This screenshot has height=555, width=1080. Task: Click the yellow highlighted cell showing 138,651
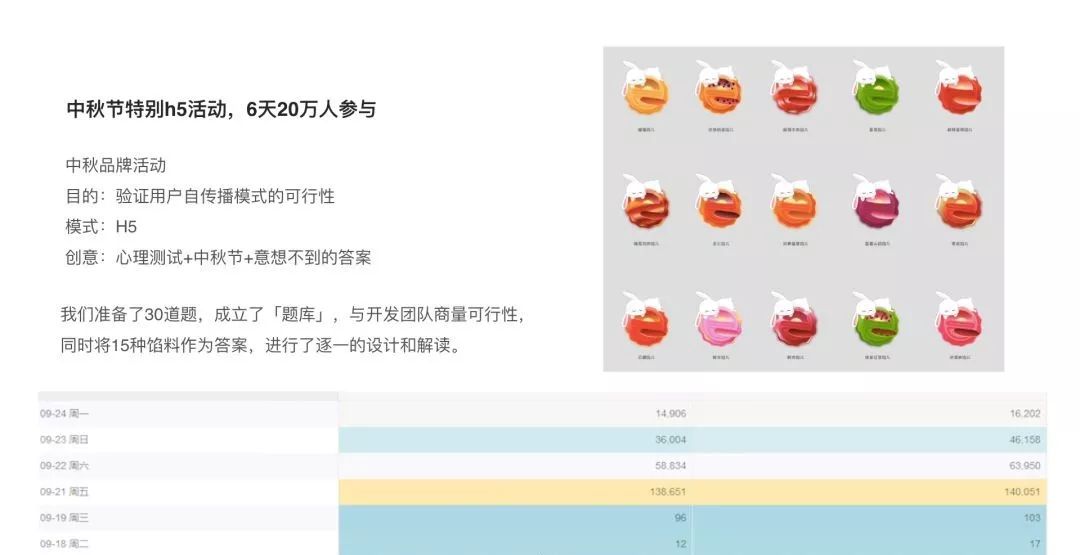(x=515, y=492)
